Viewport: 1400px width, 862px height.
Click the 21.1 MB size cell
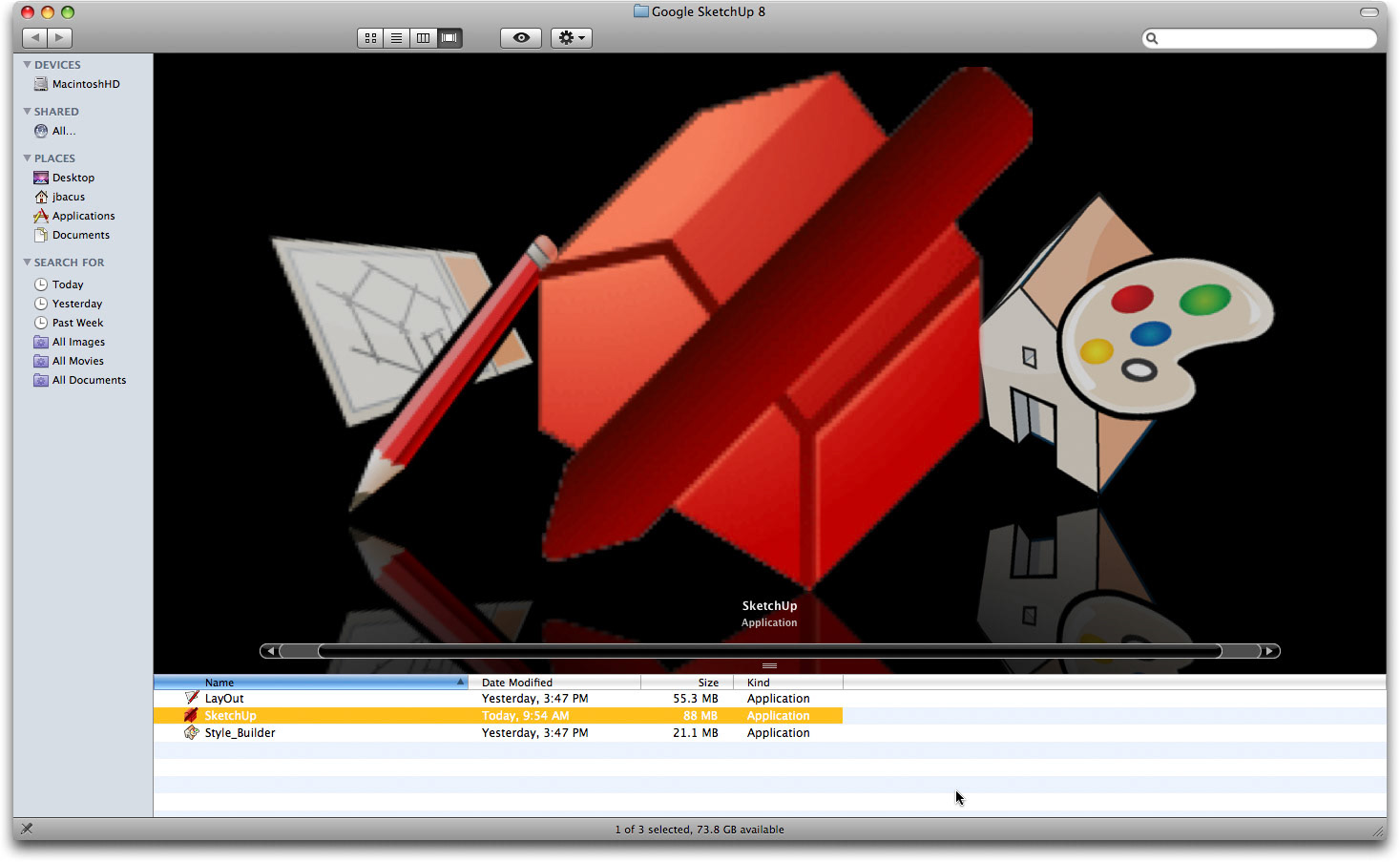[x=696, y=733]
